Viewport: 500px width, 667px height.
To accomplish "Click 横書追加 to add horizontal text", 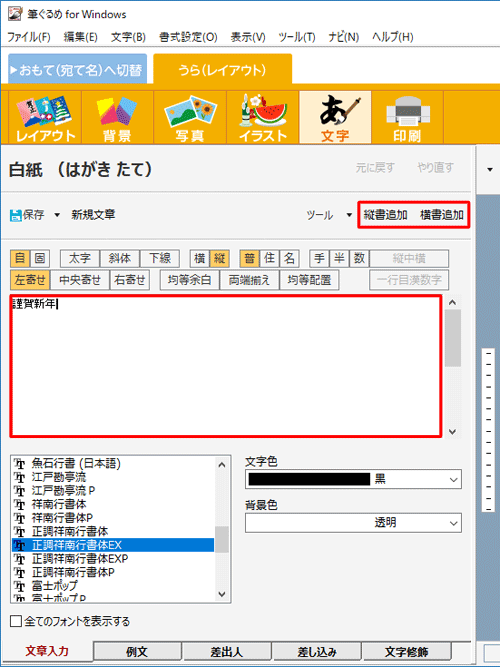I will pos(442,215).
